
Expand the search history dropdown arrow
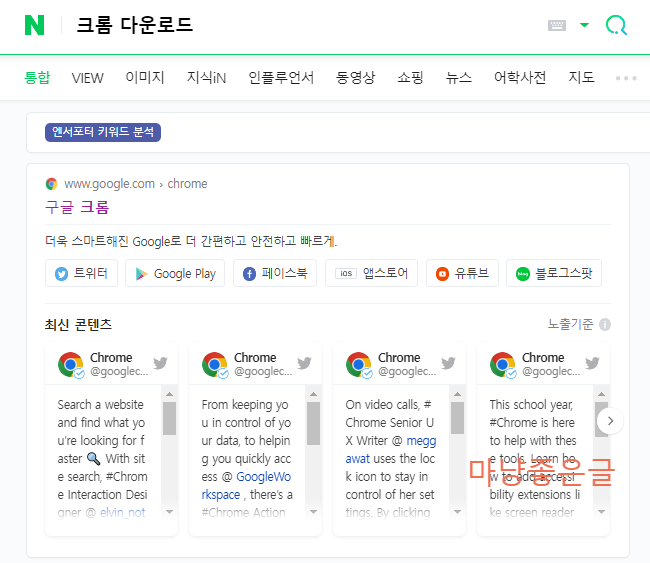pyautogui.click(x=584, y=25)
